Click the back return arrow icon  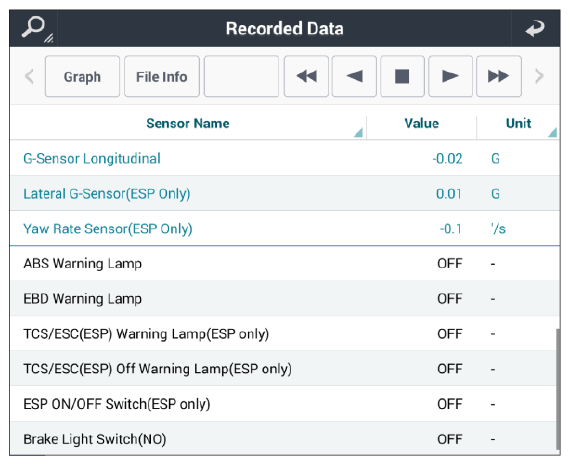(x=535, y=28)
